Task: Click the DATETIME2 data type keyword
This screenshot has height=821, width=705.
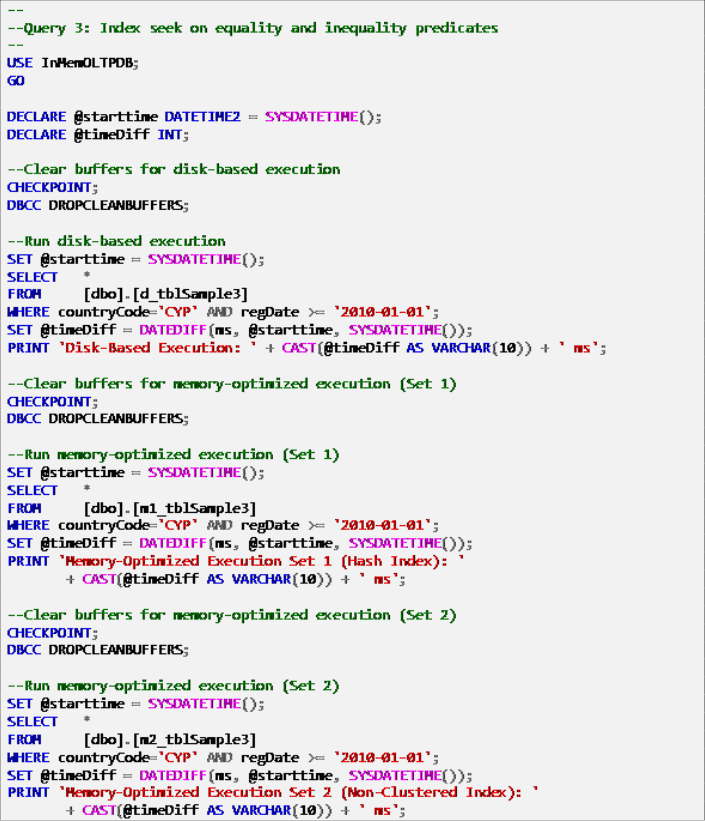Action: [x=202, y=116]
